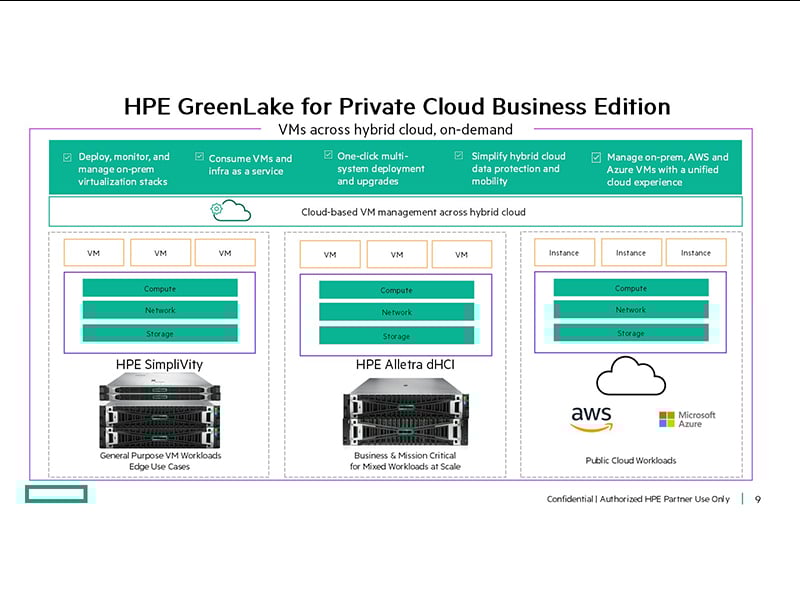The height and width of the screenshot is (600, 800).
Task: Click Manage on-prem, AWS and Azure VMs text
Action: click(667, 169)
